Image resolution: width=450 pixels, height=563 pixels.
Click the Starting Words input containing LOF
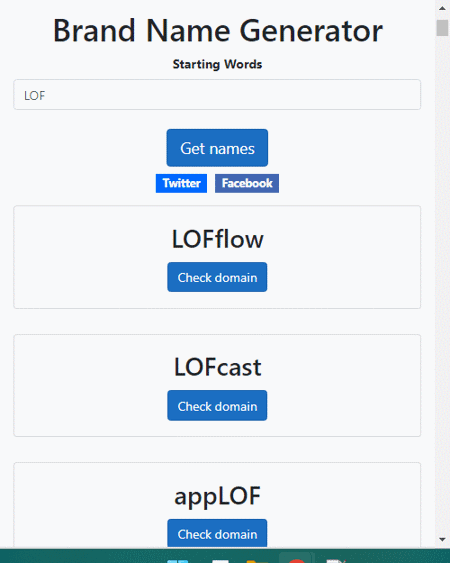tap(217, 95)
